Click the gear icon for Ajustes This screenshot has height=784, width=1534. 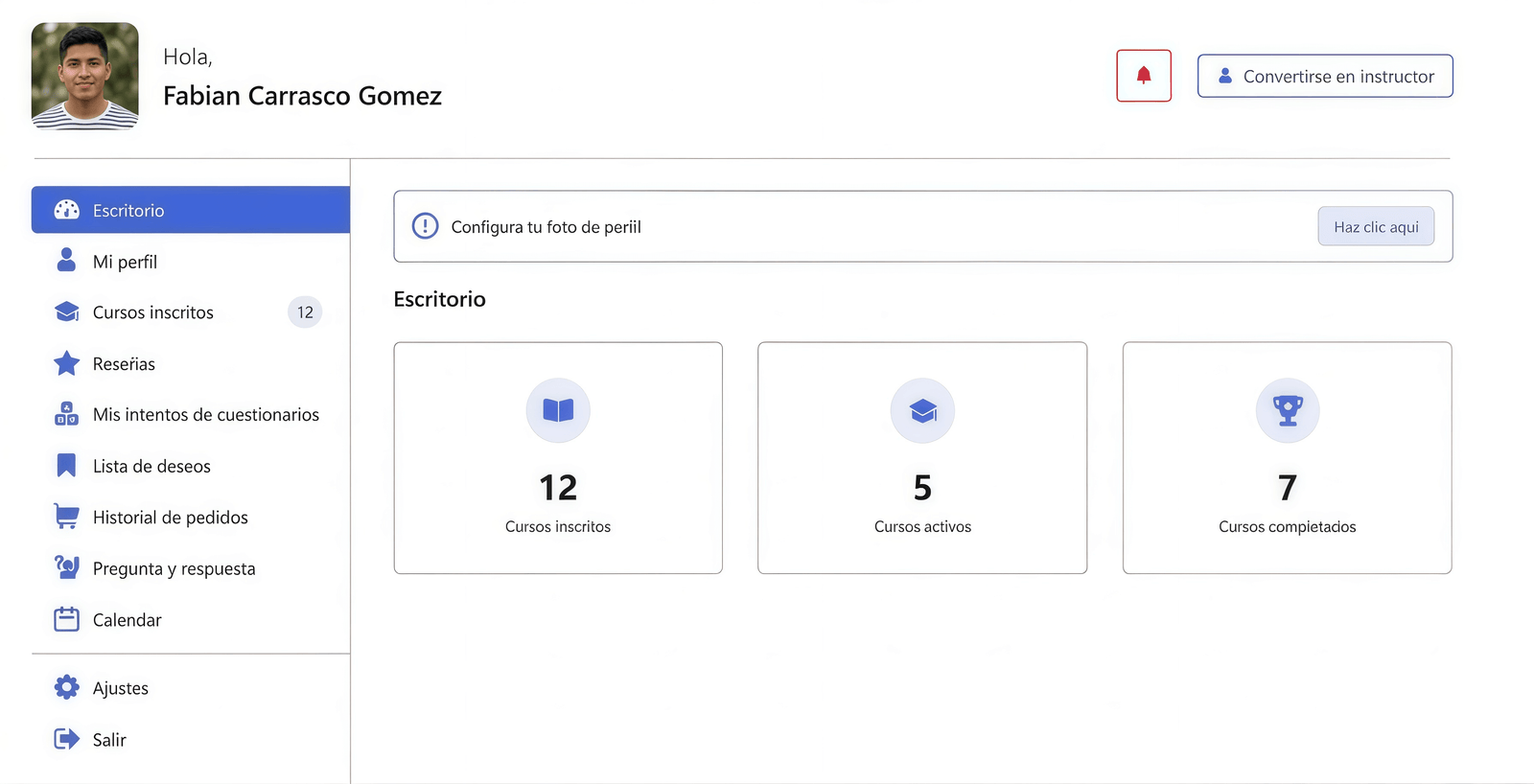coord(66,687)
